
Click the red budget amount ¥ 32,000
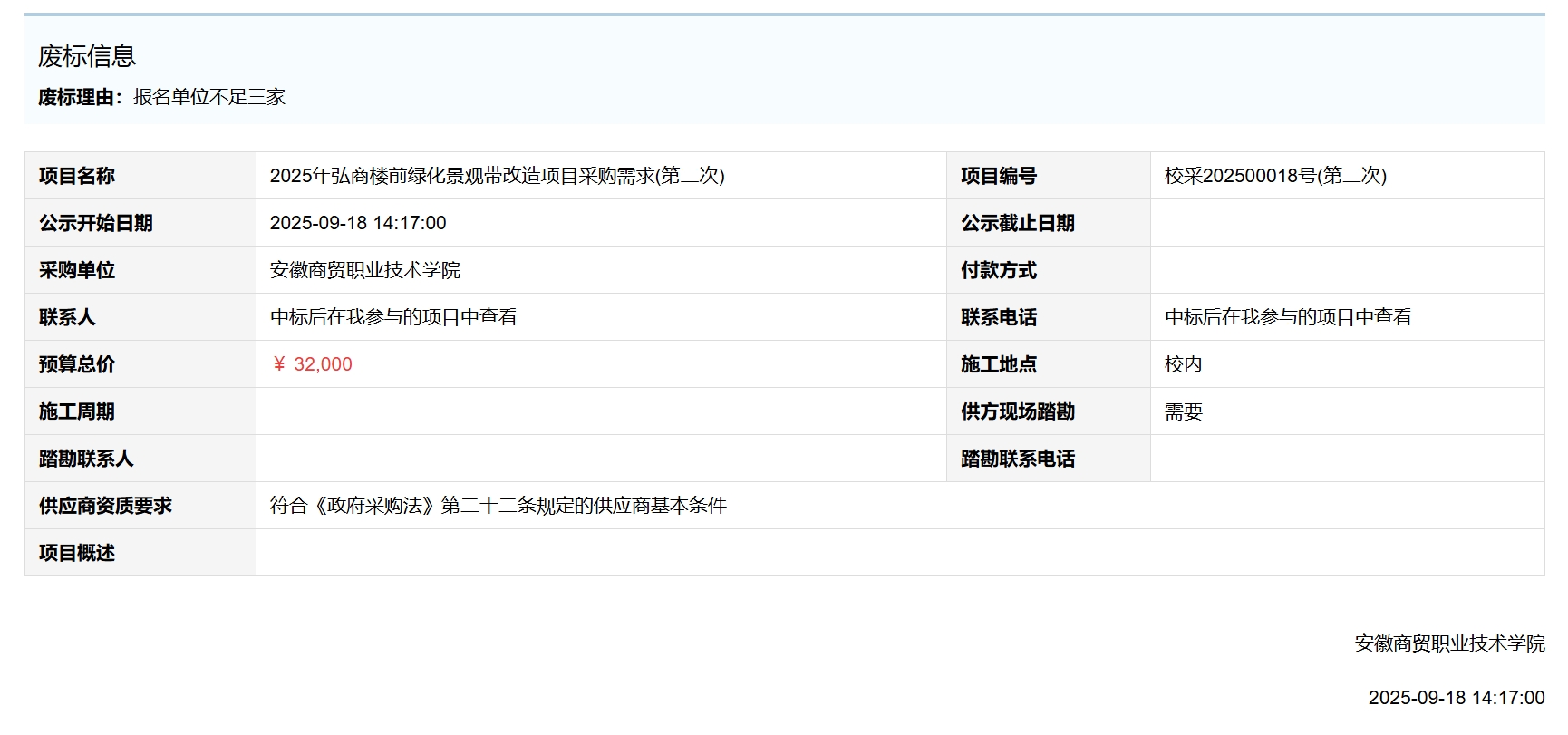click(x=312, y=364)
